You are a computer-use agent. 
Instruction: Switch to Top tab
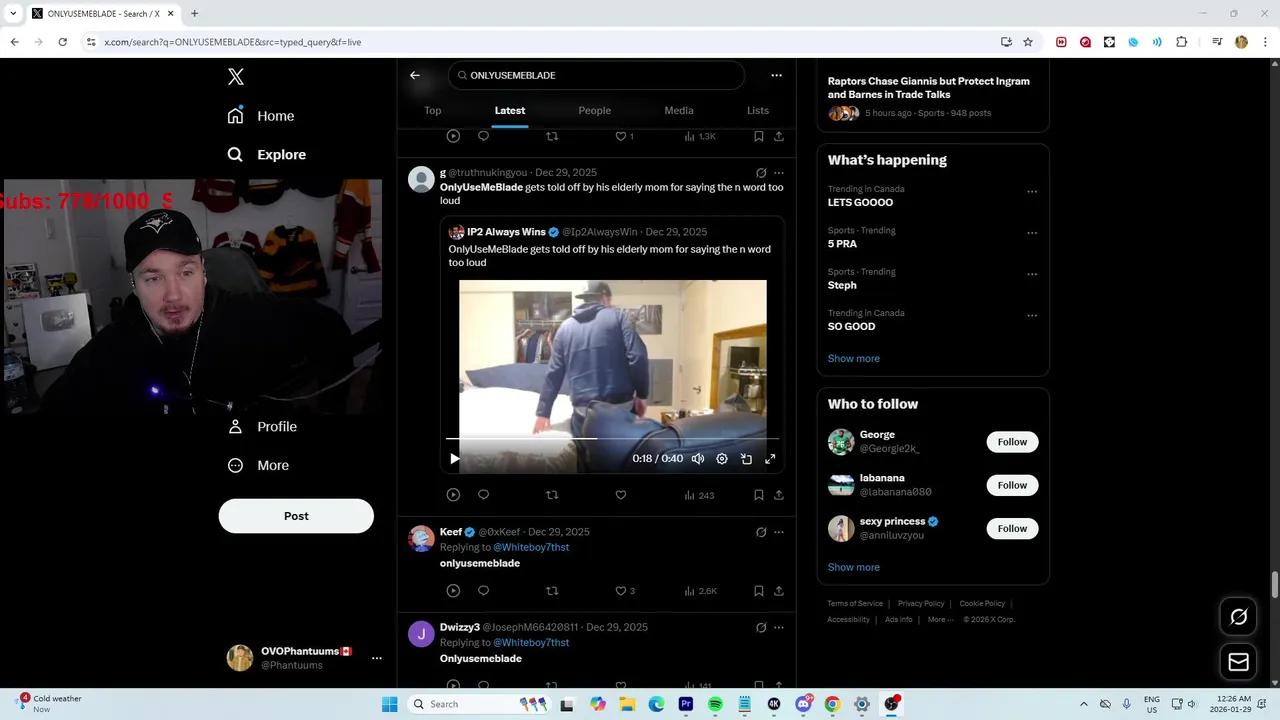tap(432, 110)
